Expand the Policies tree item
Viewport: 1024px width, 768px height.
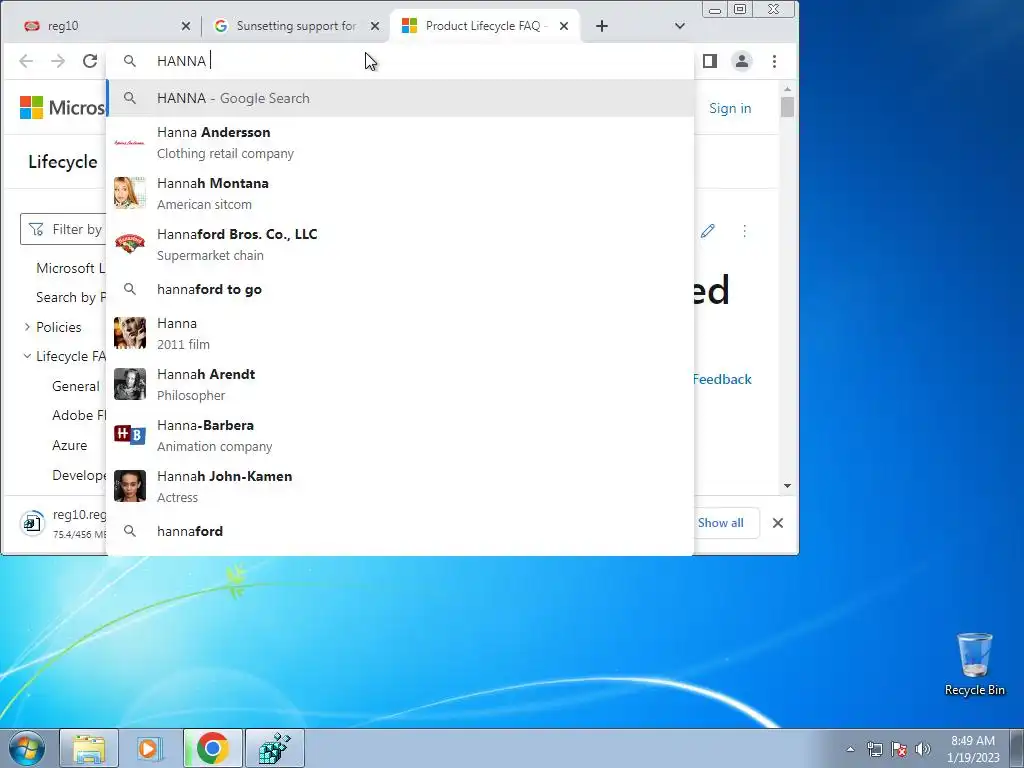coord(27,327)
